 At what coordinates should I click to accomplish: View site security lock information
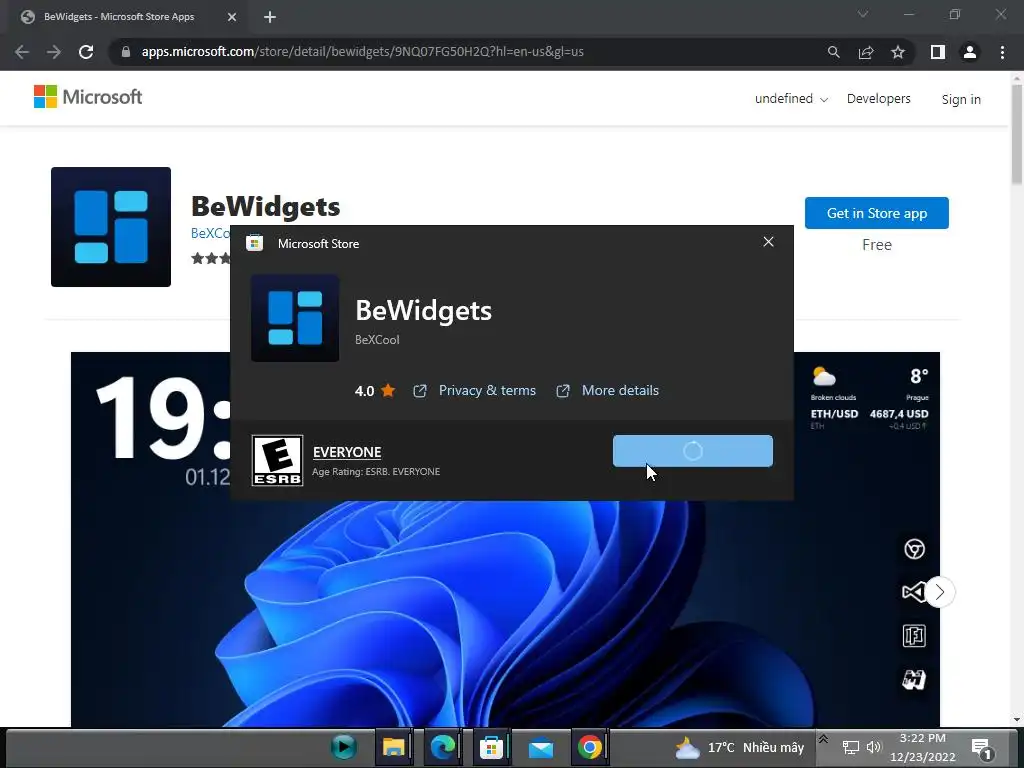tap(126, 52)
